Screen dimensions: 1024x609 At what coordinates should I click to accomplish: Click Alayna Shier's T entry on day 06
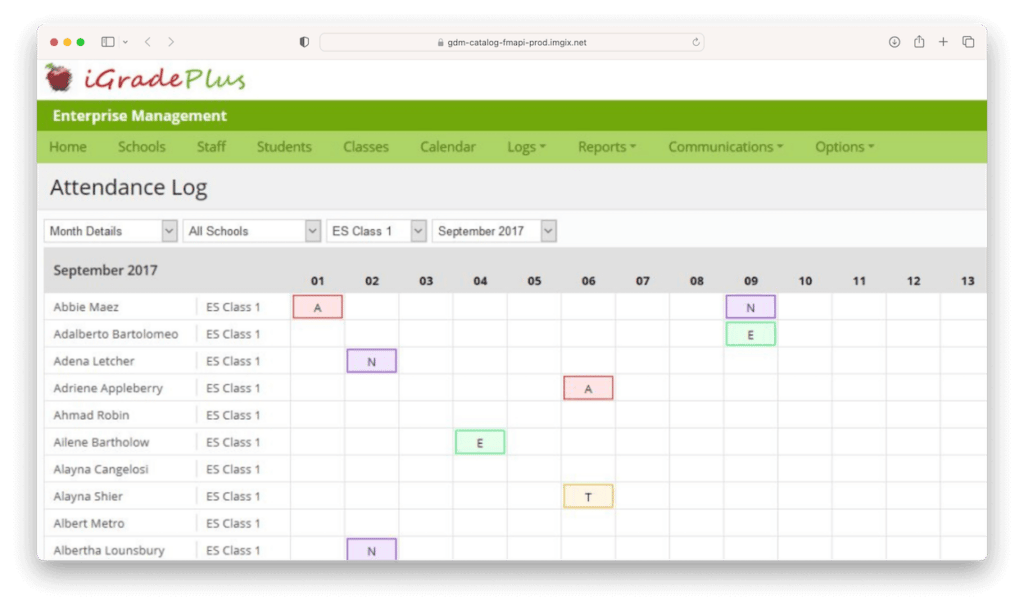tap(588, 497)
